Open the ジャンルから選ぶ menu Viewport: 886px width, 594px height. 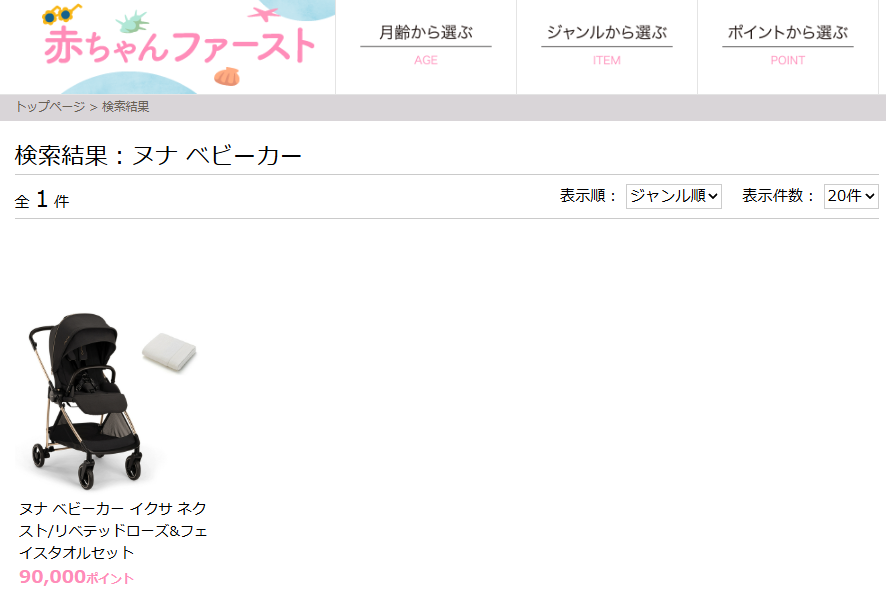tap(607, 32)
